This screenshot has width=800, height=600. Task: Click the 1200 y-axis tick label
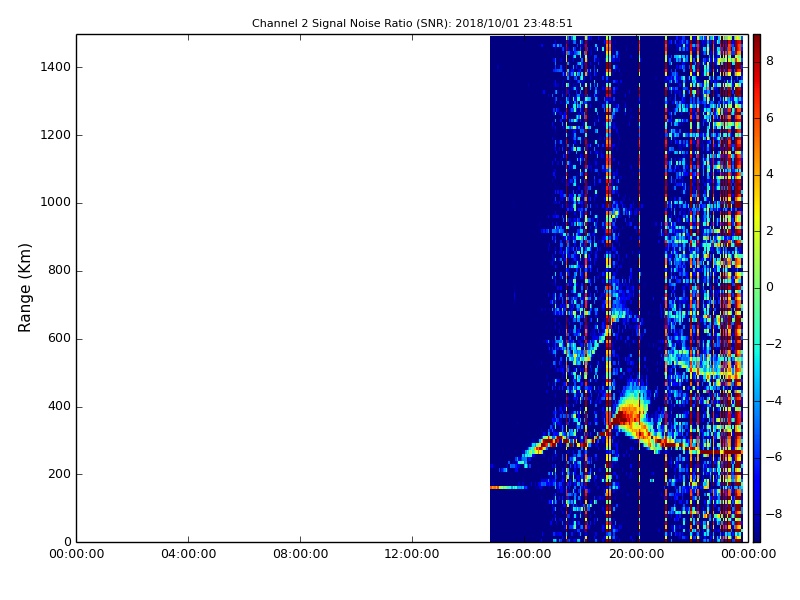(55, 135)
